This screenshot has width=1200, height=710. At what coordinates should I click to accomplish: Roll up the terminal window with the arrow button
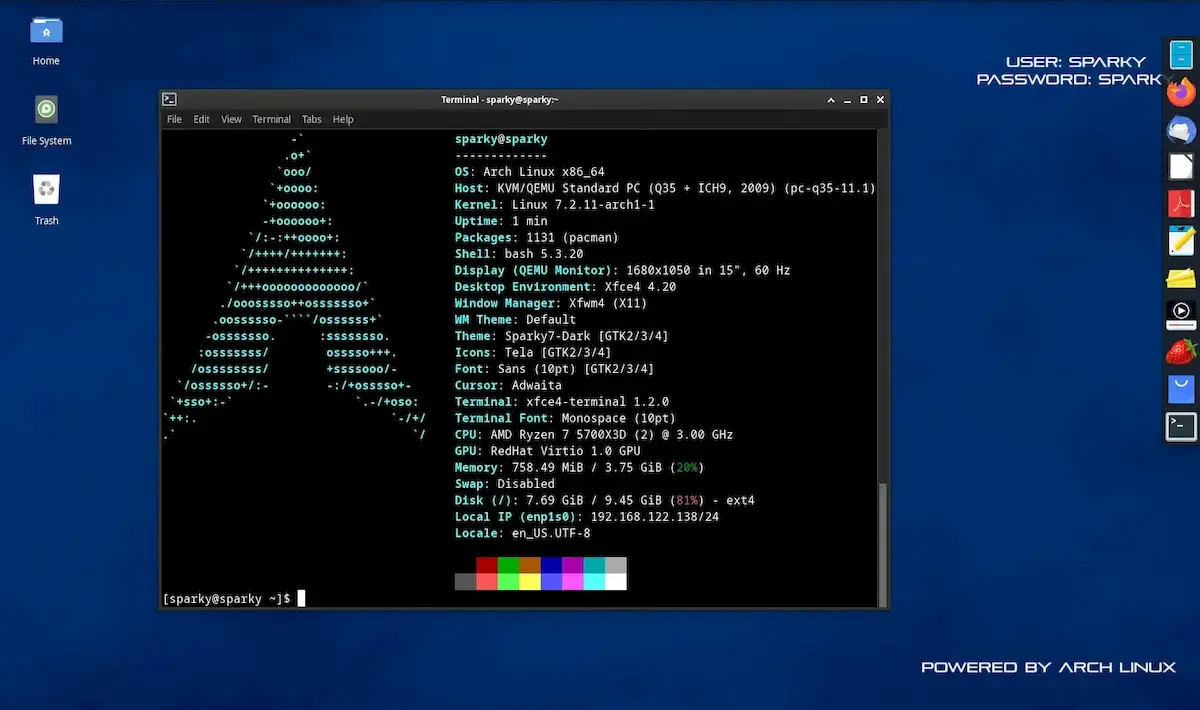tap(830, 100)
